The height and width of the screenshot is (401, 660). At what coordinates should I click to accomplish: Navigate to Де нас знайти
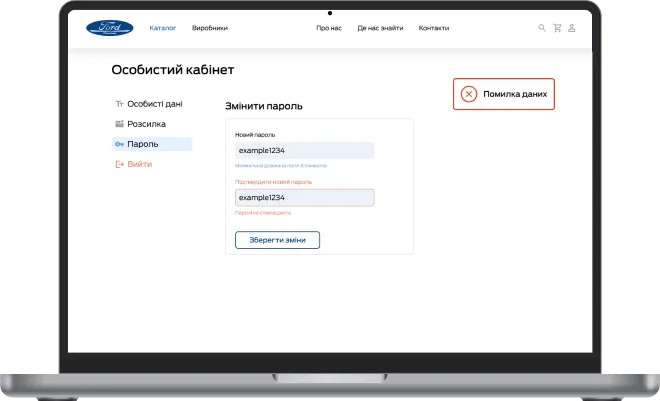380,28
